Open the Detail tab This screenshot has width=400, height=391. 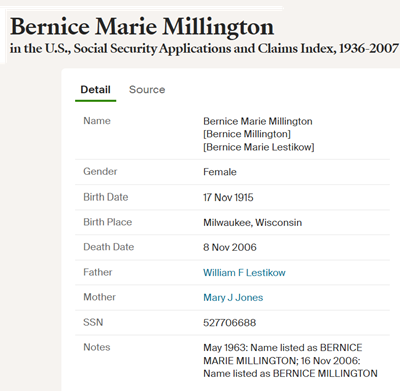pos(95,90)
